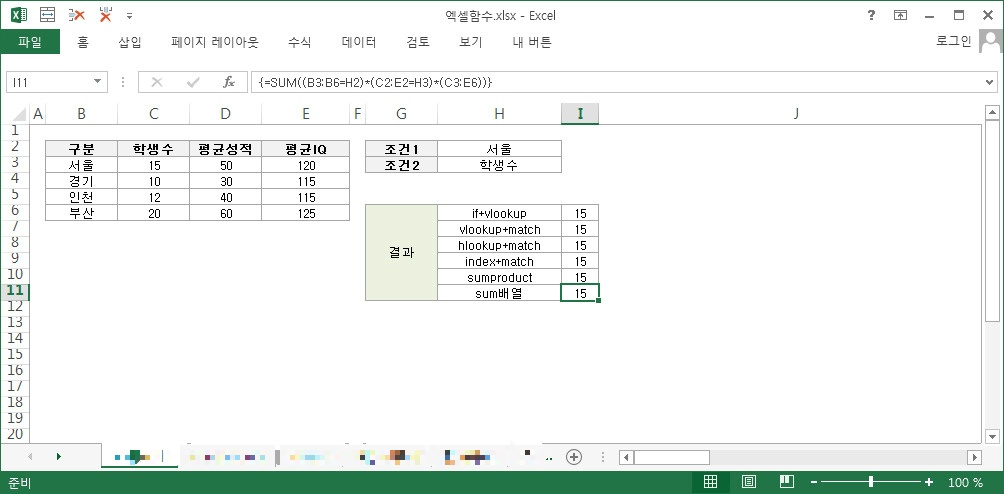Expand the formula bar with the chevron
Viewport: 1004px width, 494px height.
coord(991,82)
